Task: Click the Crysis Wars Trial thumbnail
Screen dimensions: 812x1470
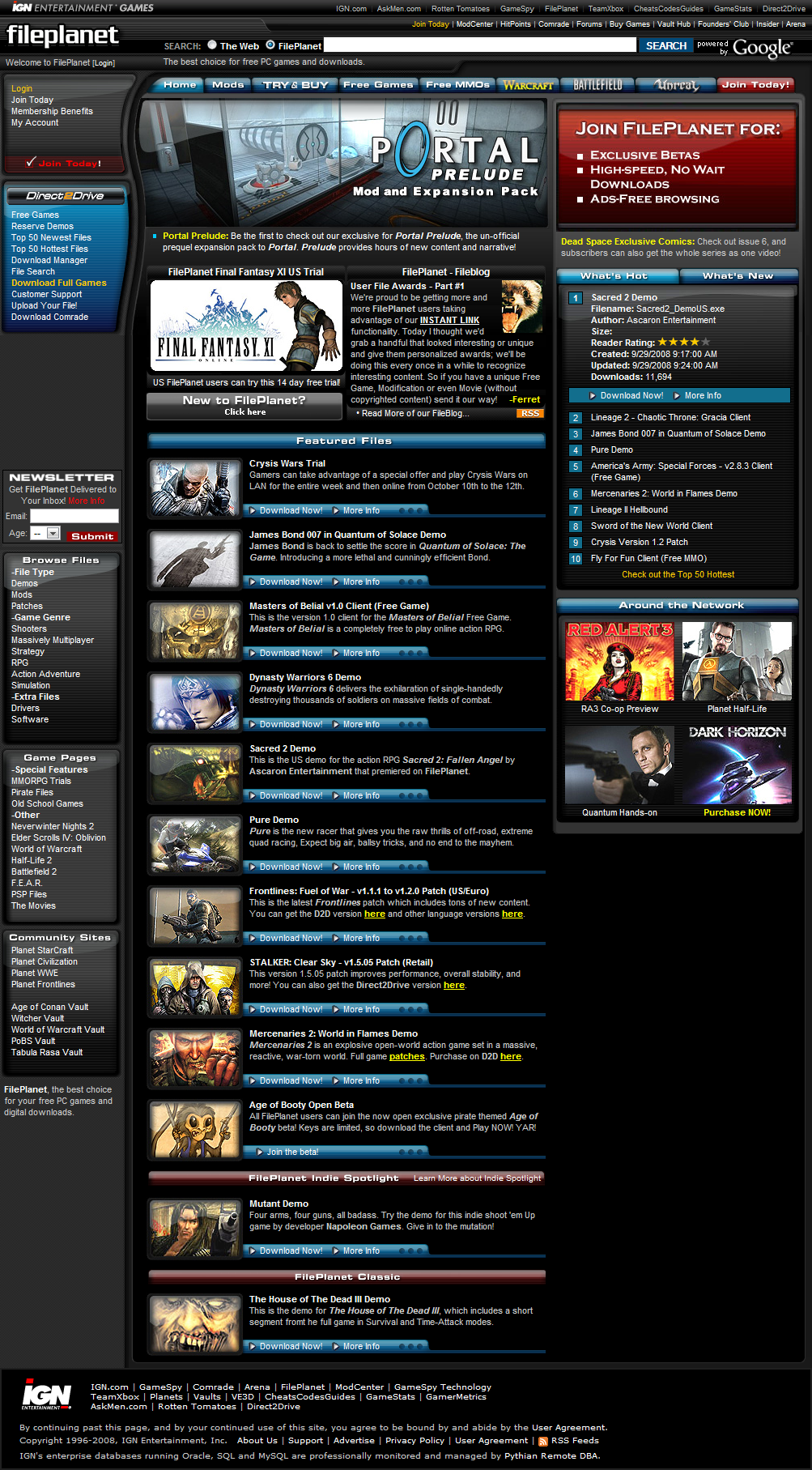Action: pyautogui.click(x=195, y=488)
